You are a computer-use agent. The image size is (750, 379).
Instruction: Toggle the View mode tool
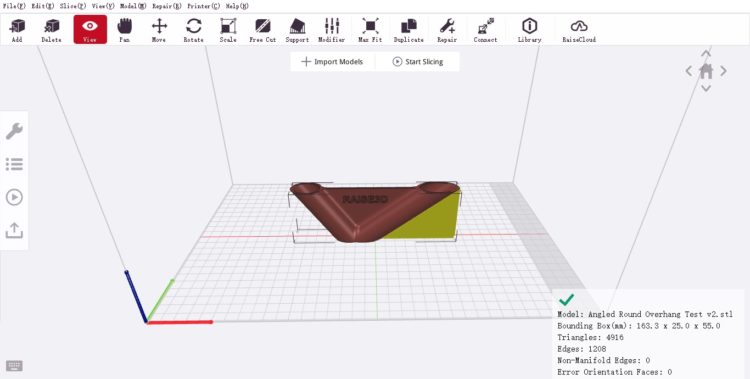90,30
